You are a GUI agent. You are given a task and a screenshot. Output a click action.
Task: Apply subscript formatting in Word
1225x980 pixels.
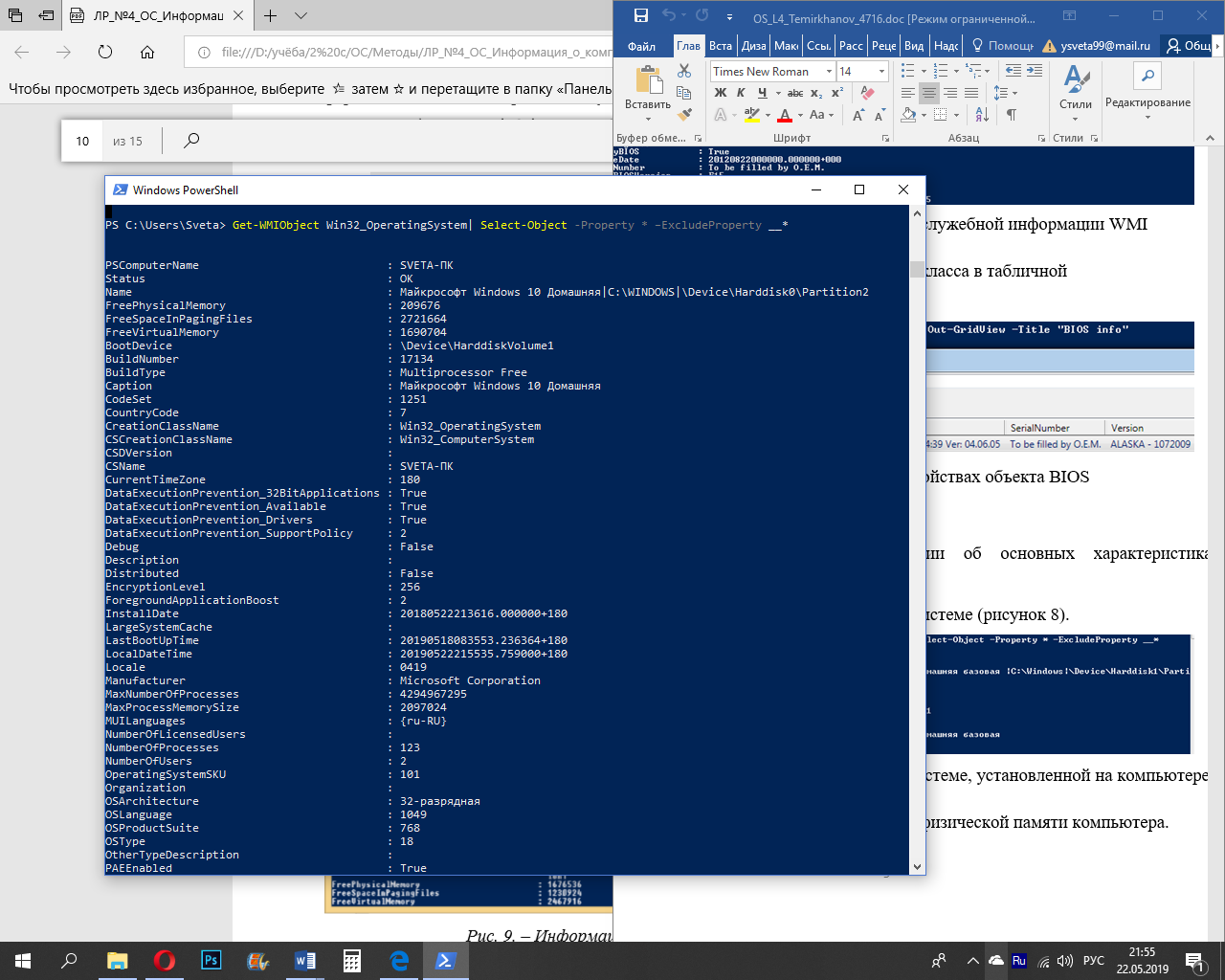[x=816, y=93]
